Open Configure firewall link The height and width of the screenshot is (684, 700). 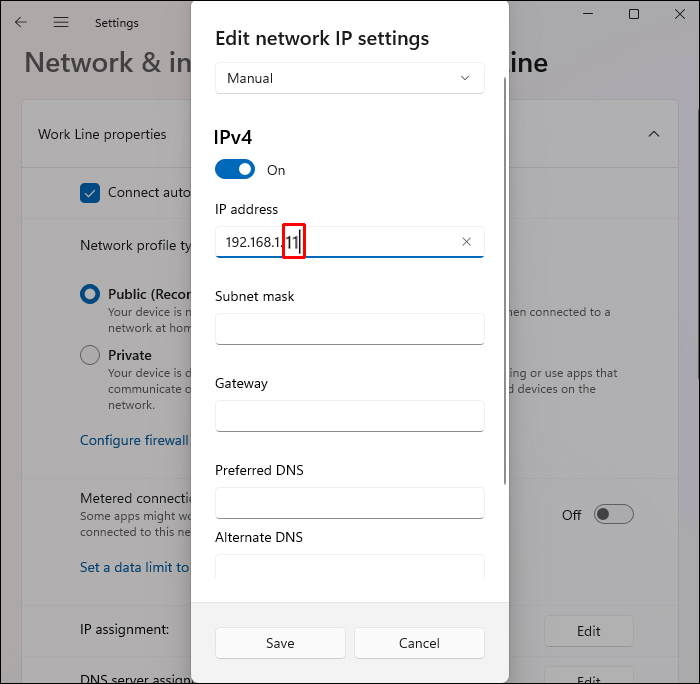[135, 440]
